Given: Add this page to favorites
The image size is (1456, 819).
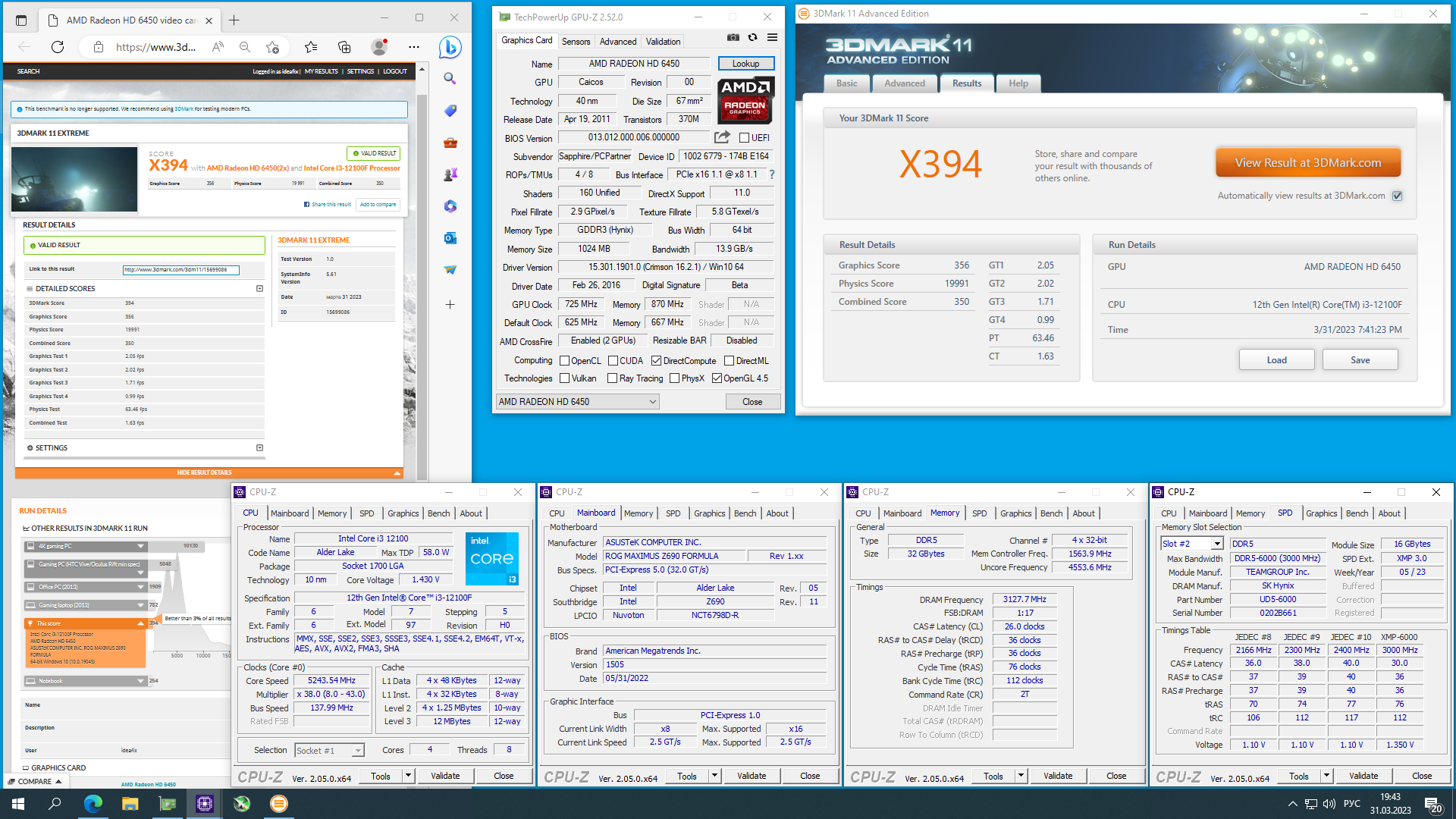Looking at the screenshot, I should tap(273, 47).
